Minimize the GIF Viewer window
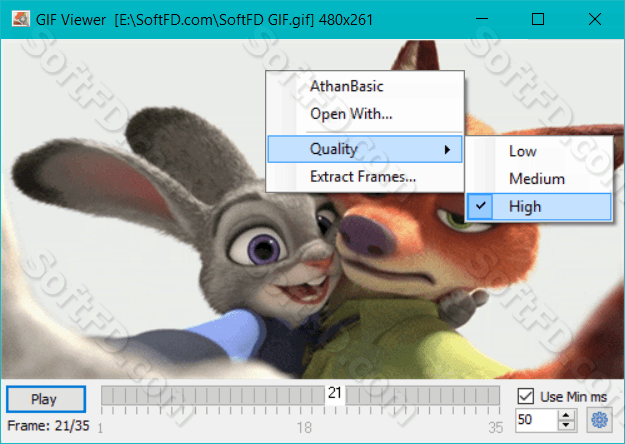 482,19
